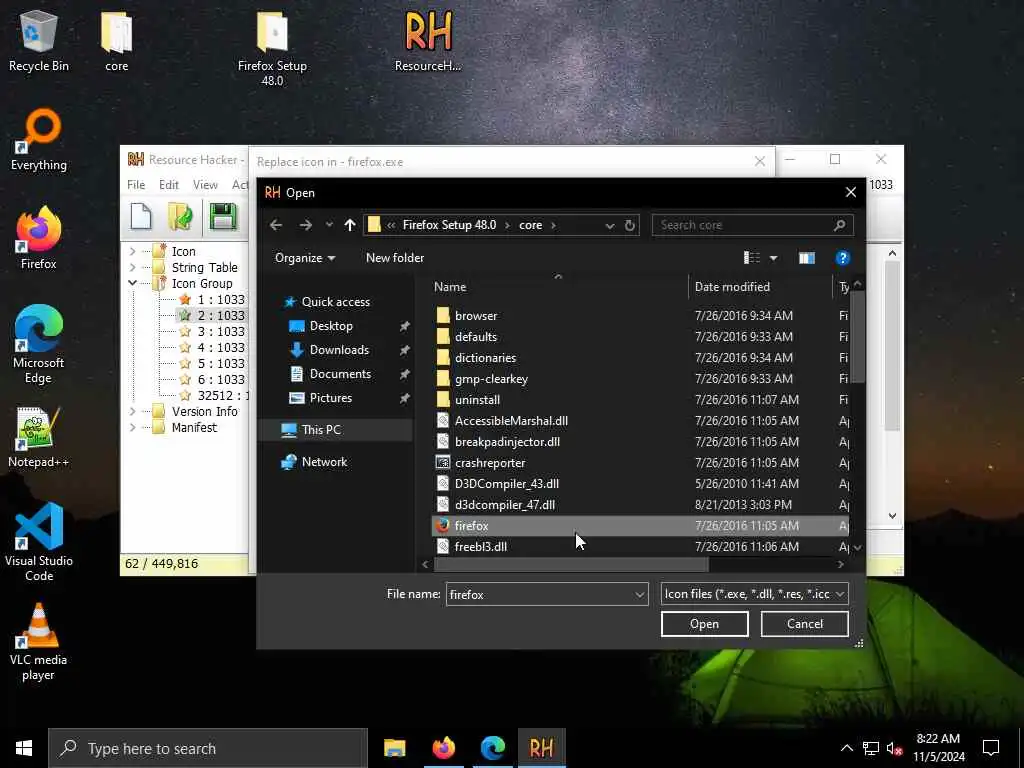The height and width of the screenshot is (768, 1024).
Task: Expand the Manifest tree node
Action: pos(133,428)
